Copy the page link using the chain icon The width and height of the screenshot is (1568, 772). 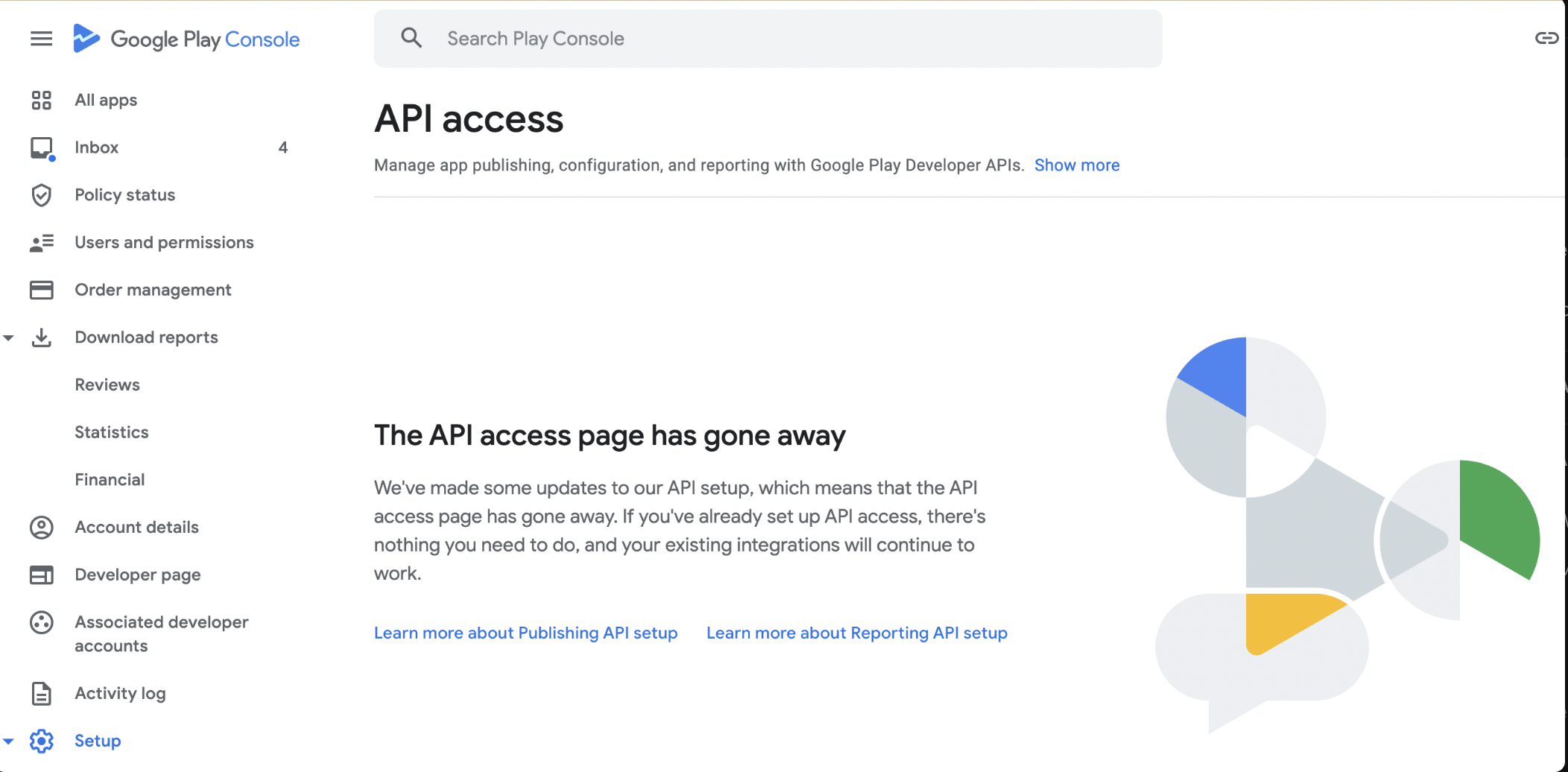1546,38
